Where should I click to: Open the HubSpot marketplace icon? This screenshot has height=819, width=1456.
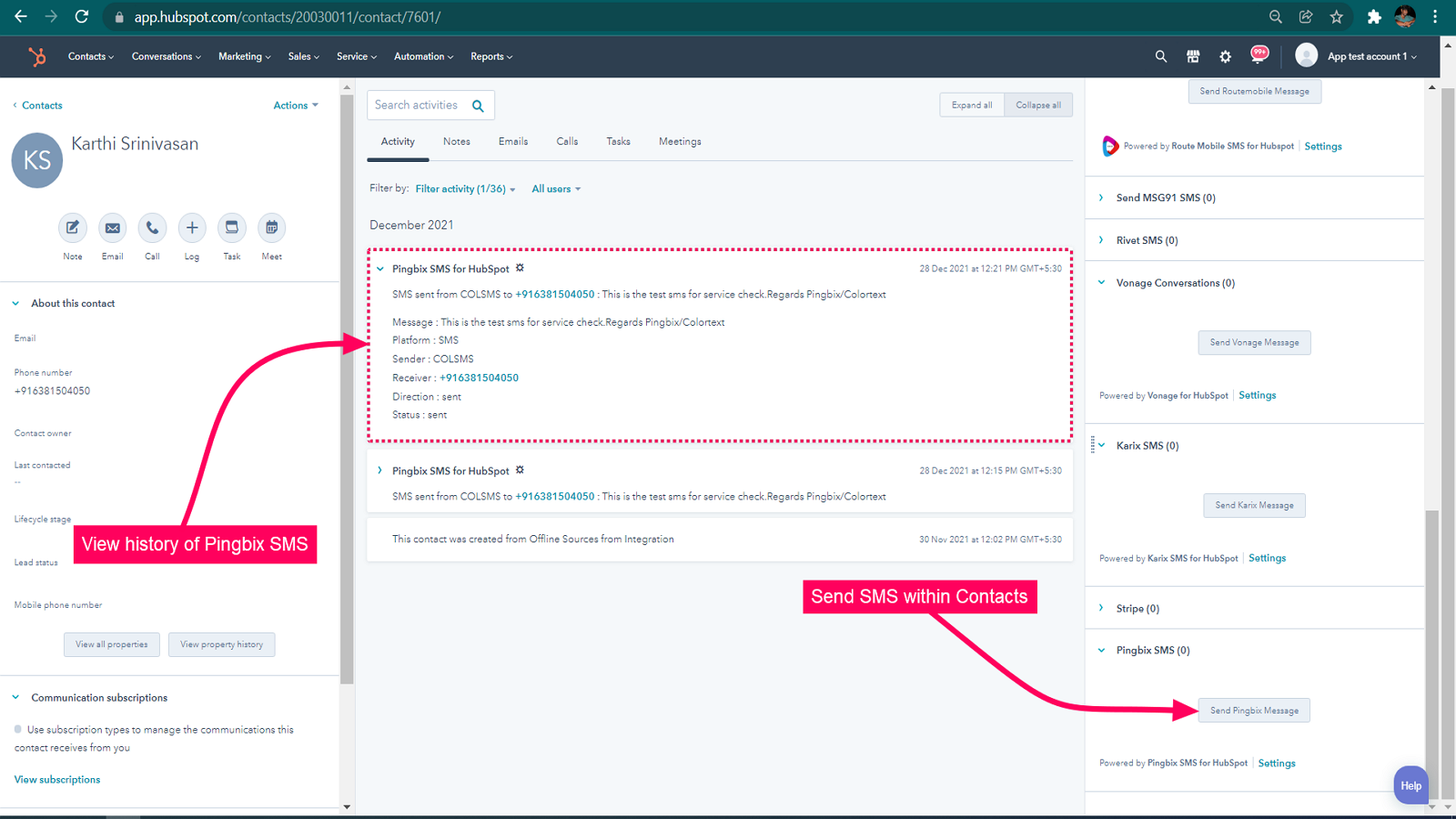[x=1193, y=56]
